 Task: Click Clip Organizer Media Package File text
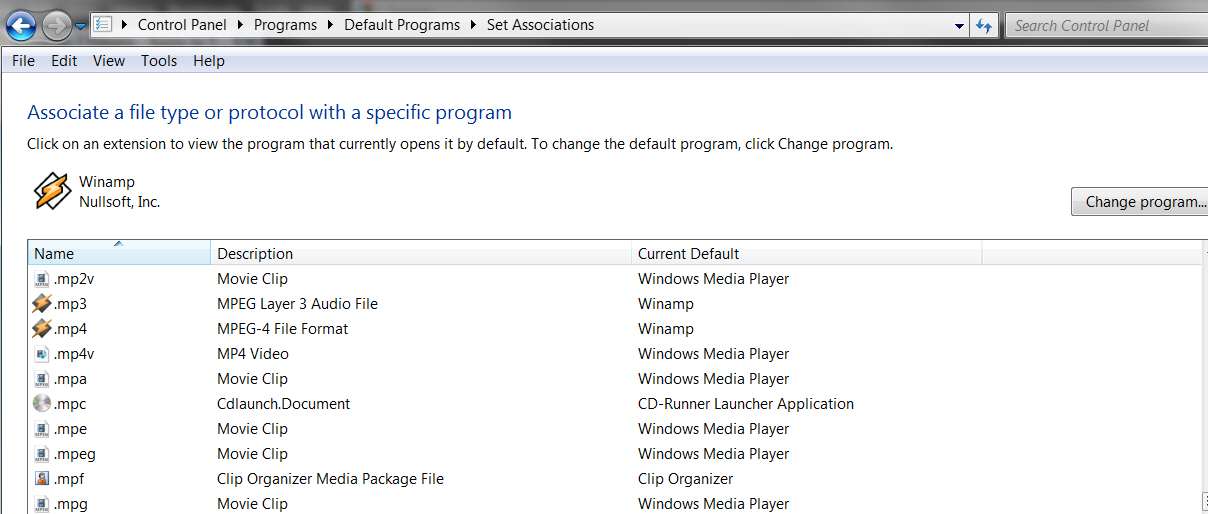[330, 479]
